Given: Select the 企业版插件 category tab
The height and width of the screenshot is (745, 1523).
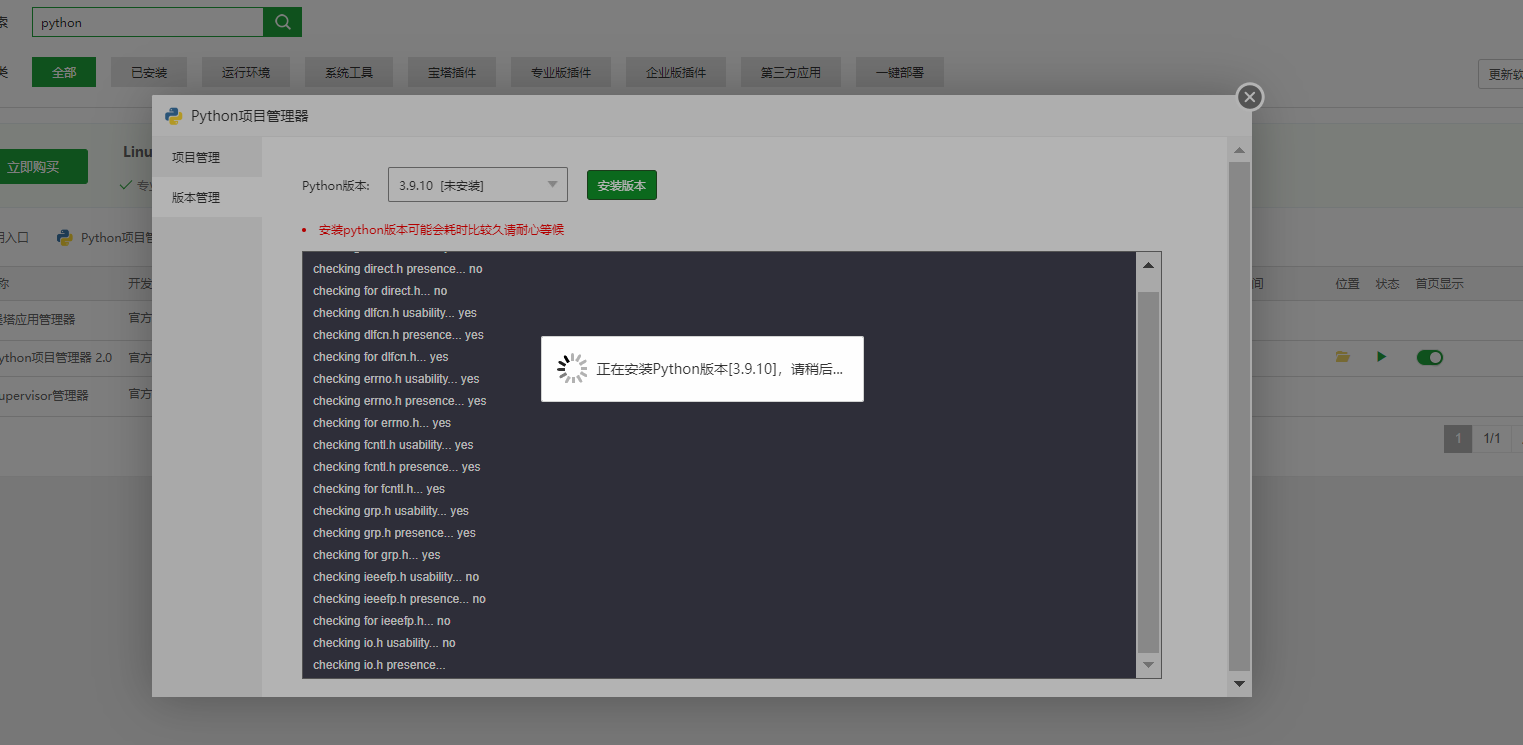Looking at the screenshot, I should click(676, 72).
